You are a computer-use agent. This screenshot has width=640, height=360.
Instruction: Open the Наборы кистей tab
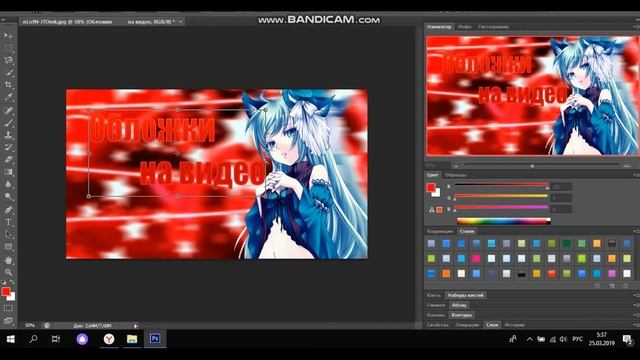pyautogui.click(x=465, y=296)
